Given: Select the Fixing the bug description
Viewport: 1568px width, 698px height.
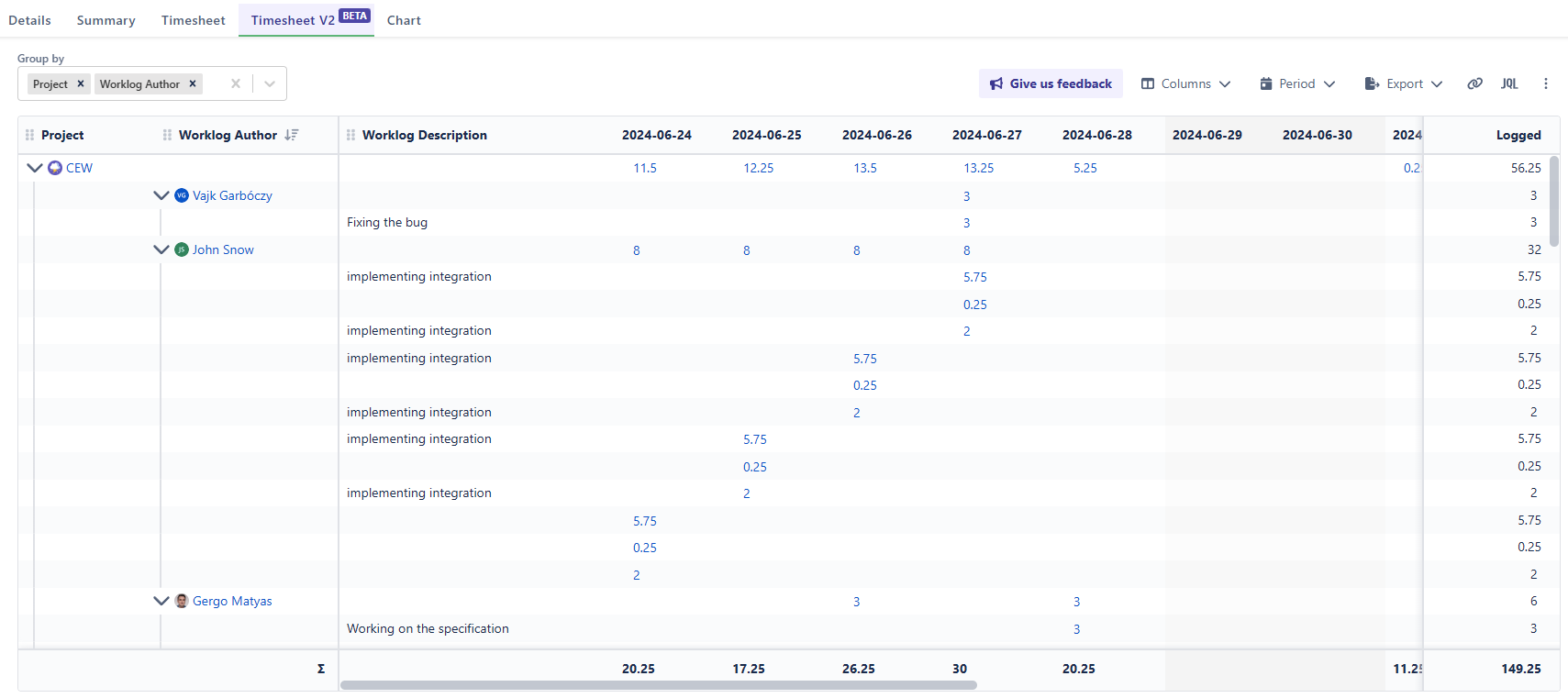Looking at the screenshot, I should click(387, 222).
